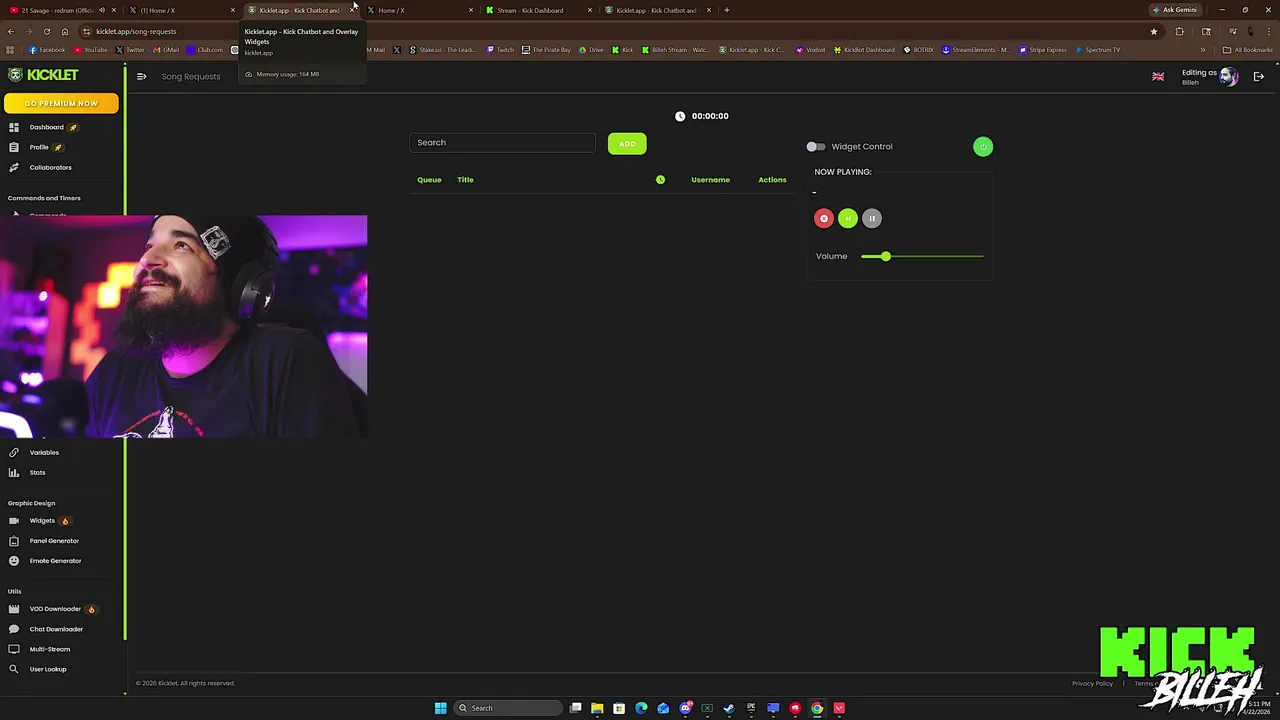This screenshot has height=720, width=1280.
Task: Open Microsoft Edge from the taskbar
Action: point(641,708)
